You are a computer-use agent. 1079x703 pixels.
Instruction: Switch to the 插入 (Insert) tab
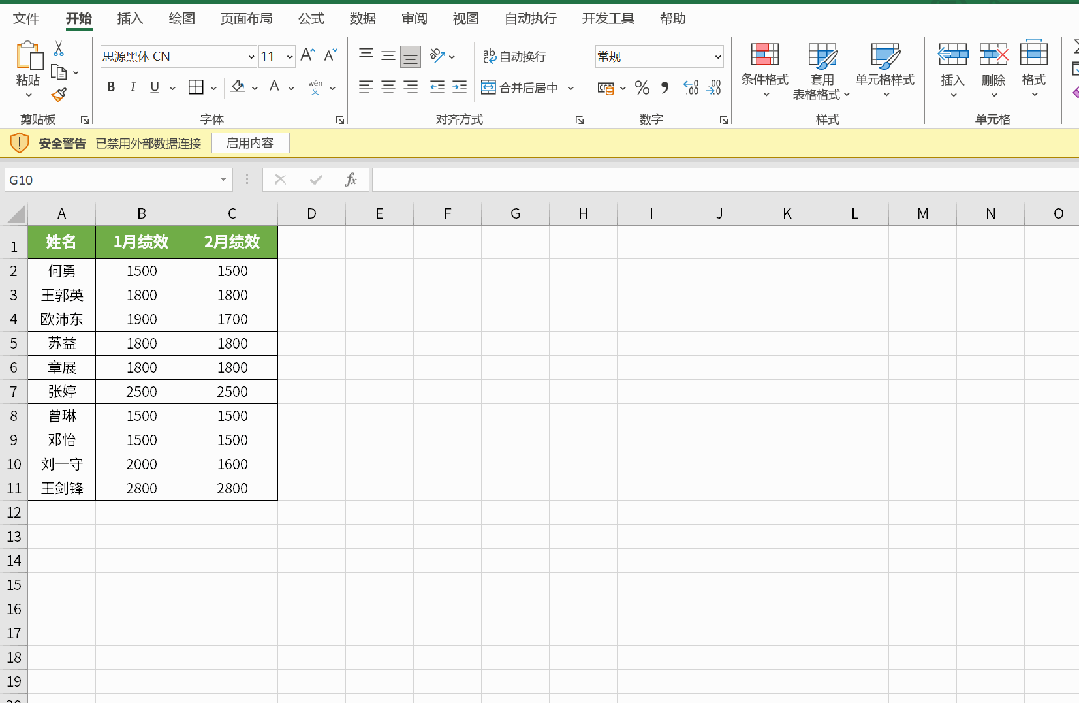coord(129,19)
